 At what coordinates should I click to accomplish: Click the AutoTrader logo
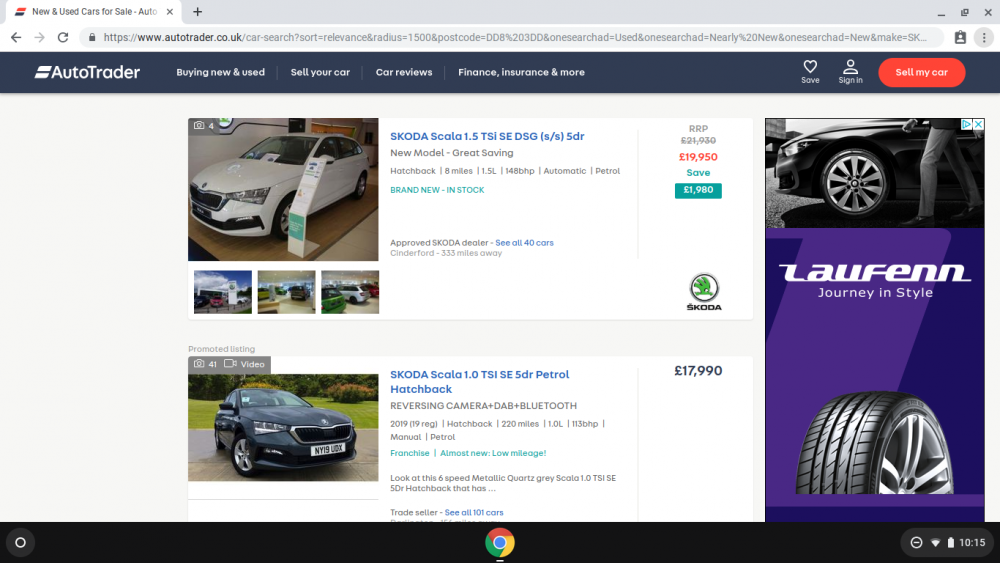pos(87,72)
